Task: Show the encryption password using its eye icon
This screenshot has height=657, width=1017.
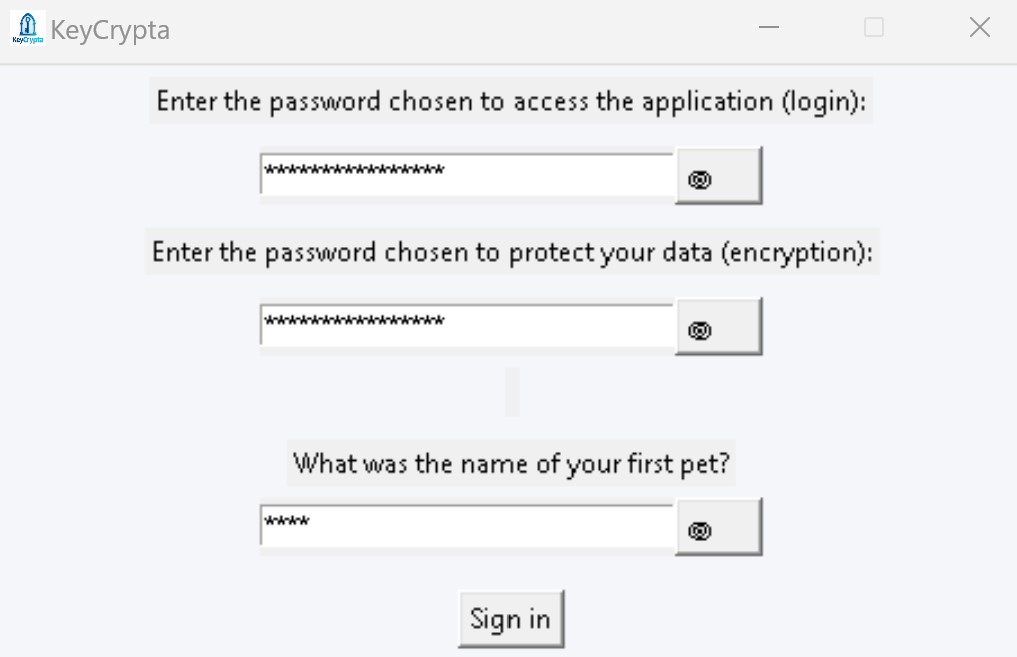Action: (x=718, y=327)
